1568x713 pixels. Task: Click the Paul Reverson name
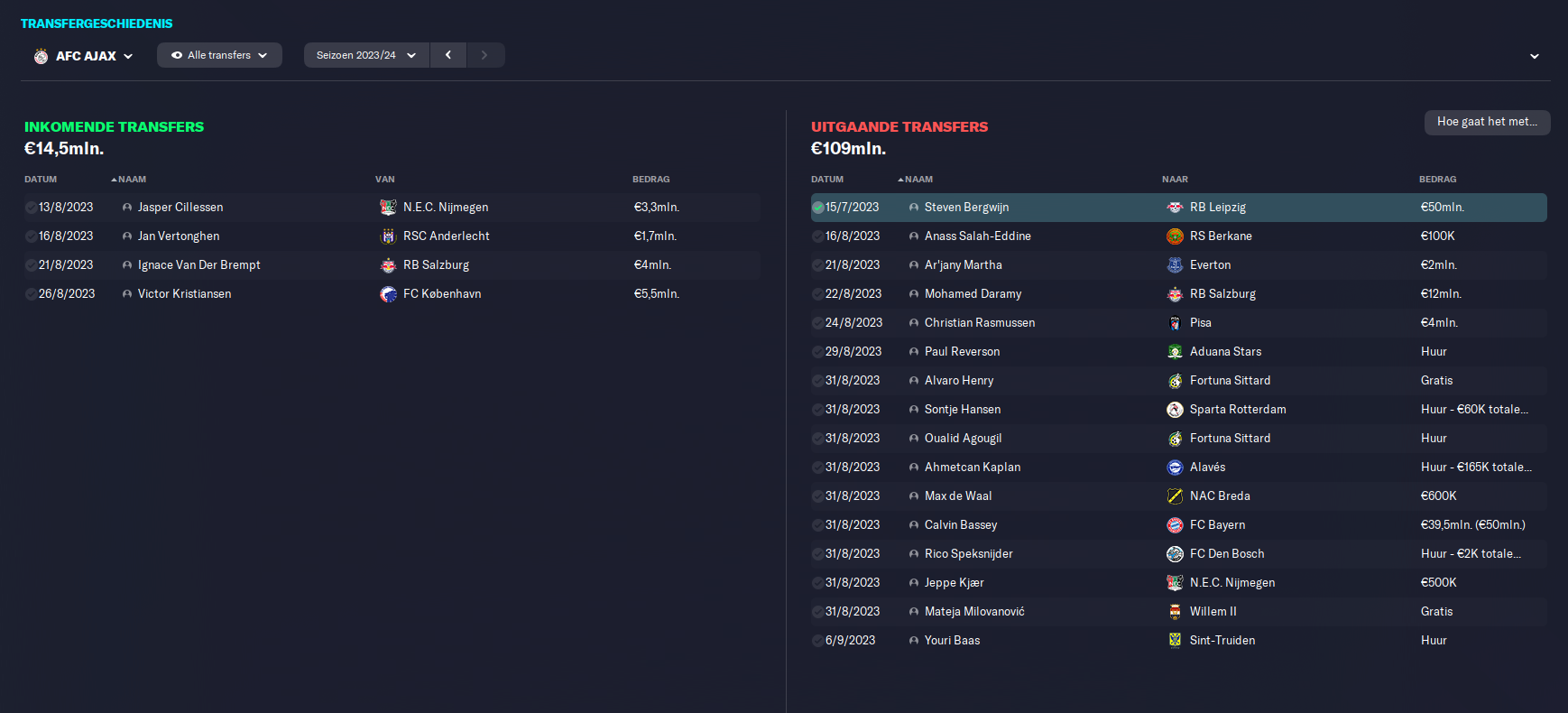[x=962, y=352]
